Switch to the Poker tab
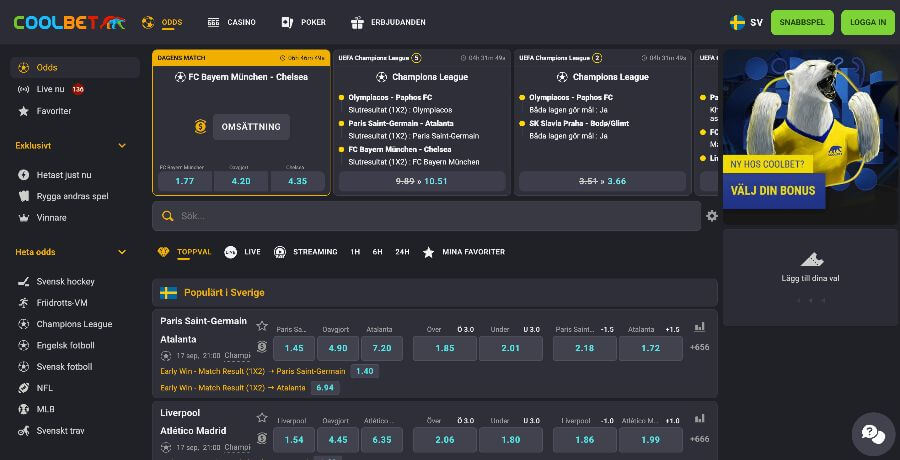 click(303, 22)
